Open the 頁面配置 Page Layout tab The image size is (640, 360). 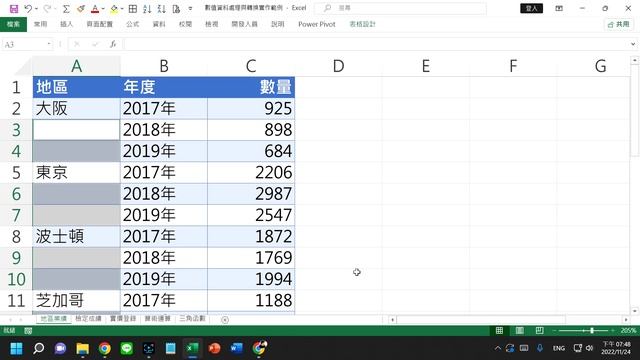tap(100, 24)
